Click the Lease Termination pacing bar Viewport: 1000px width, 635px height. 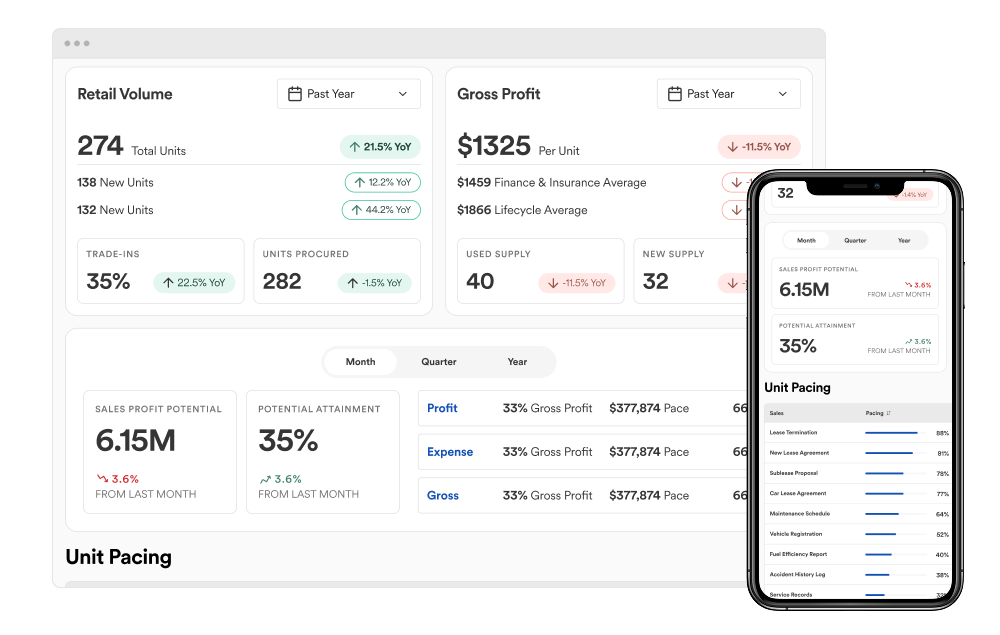891,433
